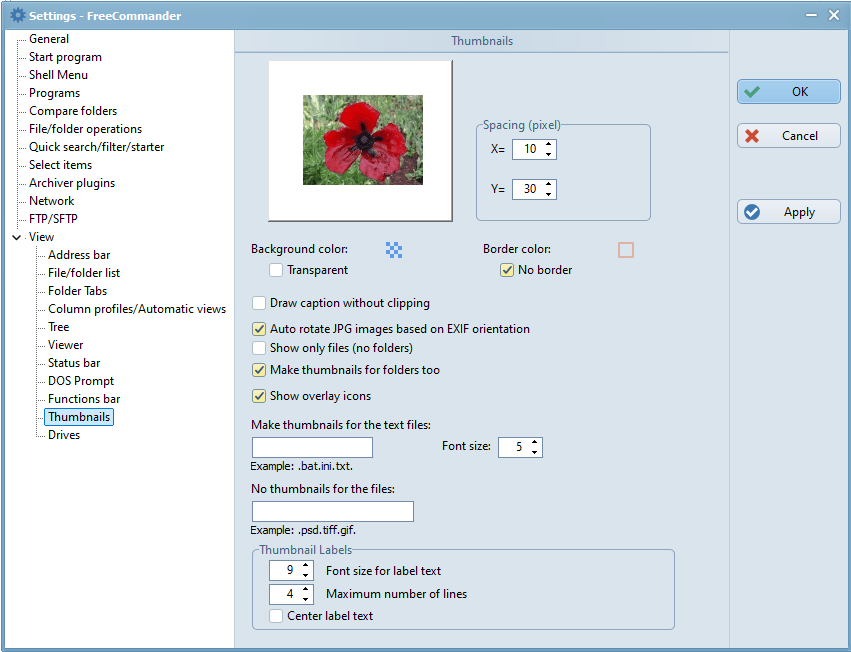Enable the Transparent background checkbox
Viewport: 851px width, 652px height.
coord(276,270)
